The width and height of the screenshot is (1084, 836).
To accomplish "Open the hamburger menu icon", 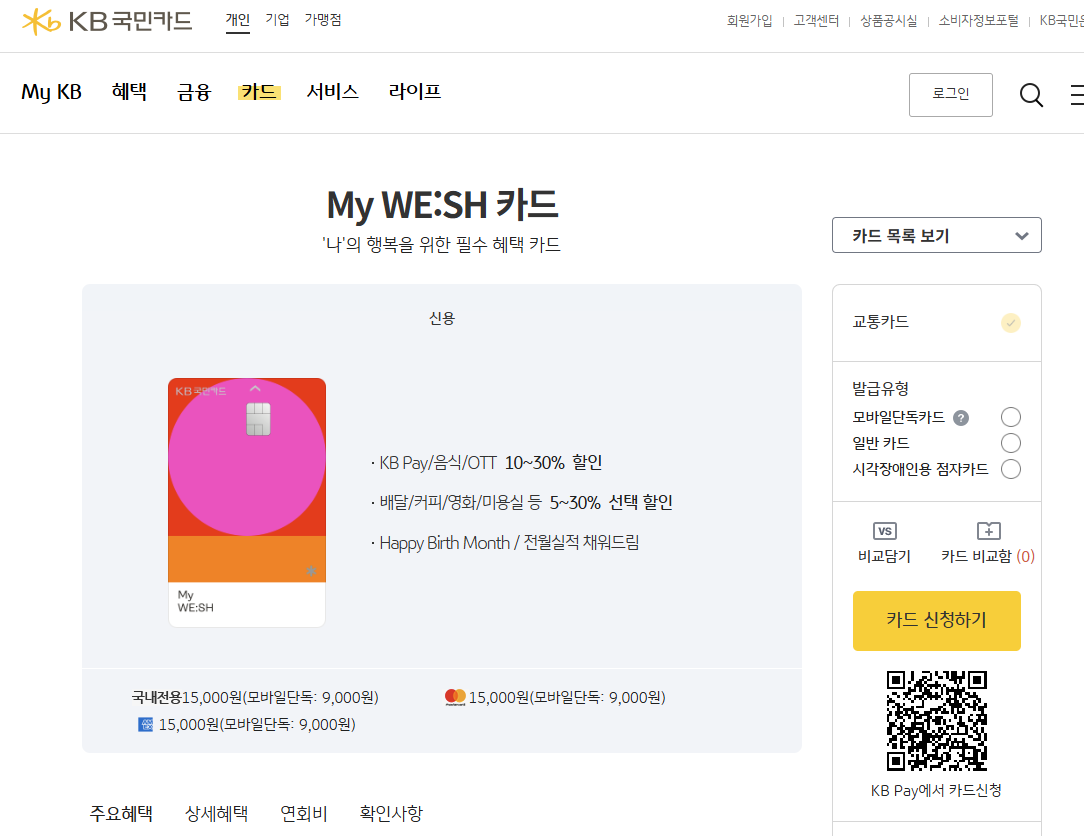I will (1077, 95).
